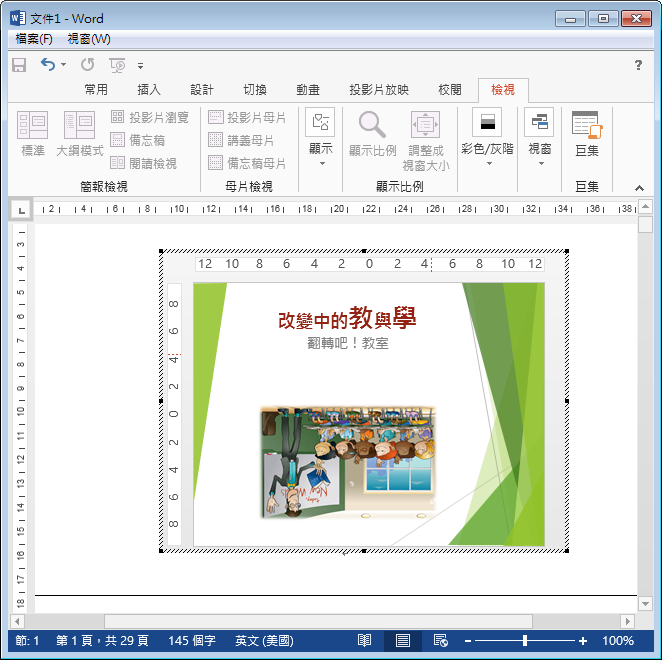
Task: Click the Undo arrow icon
Action: pos(48,65)
